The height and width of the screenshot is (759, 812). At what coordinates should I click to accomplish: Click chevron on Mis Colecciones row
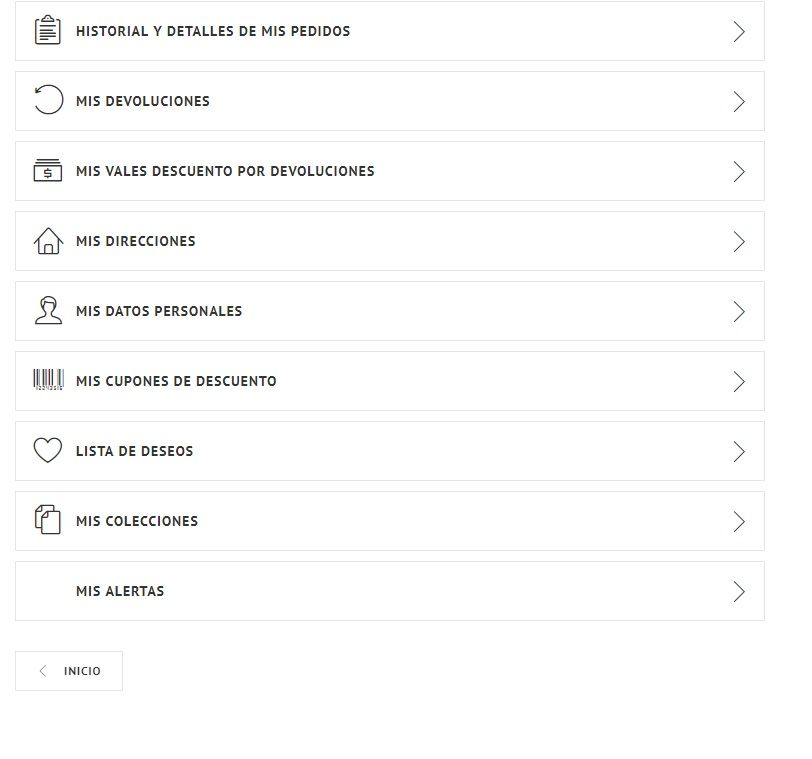click(x=739, y=521)
